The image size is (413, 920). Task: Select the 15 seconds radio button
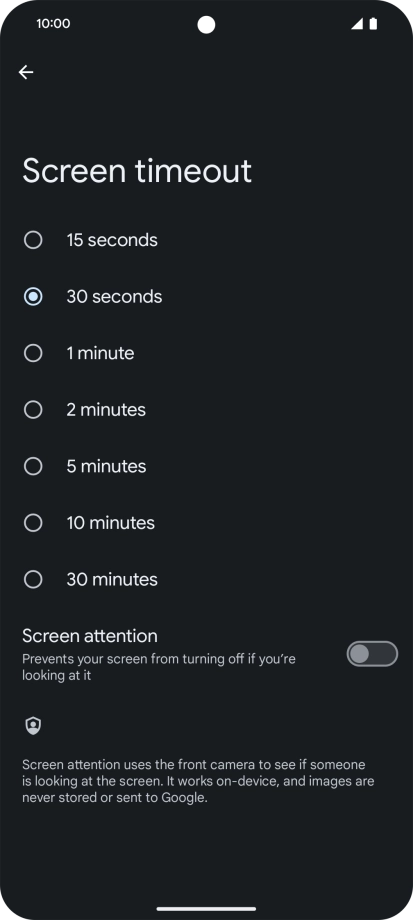click(x=33, y=240)
